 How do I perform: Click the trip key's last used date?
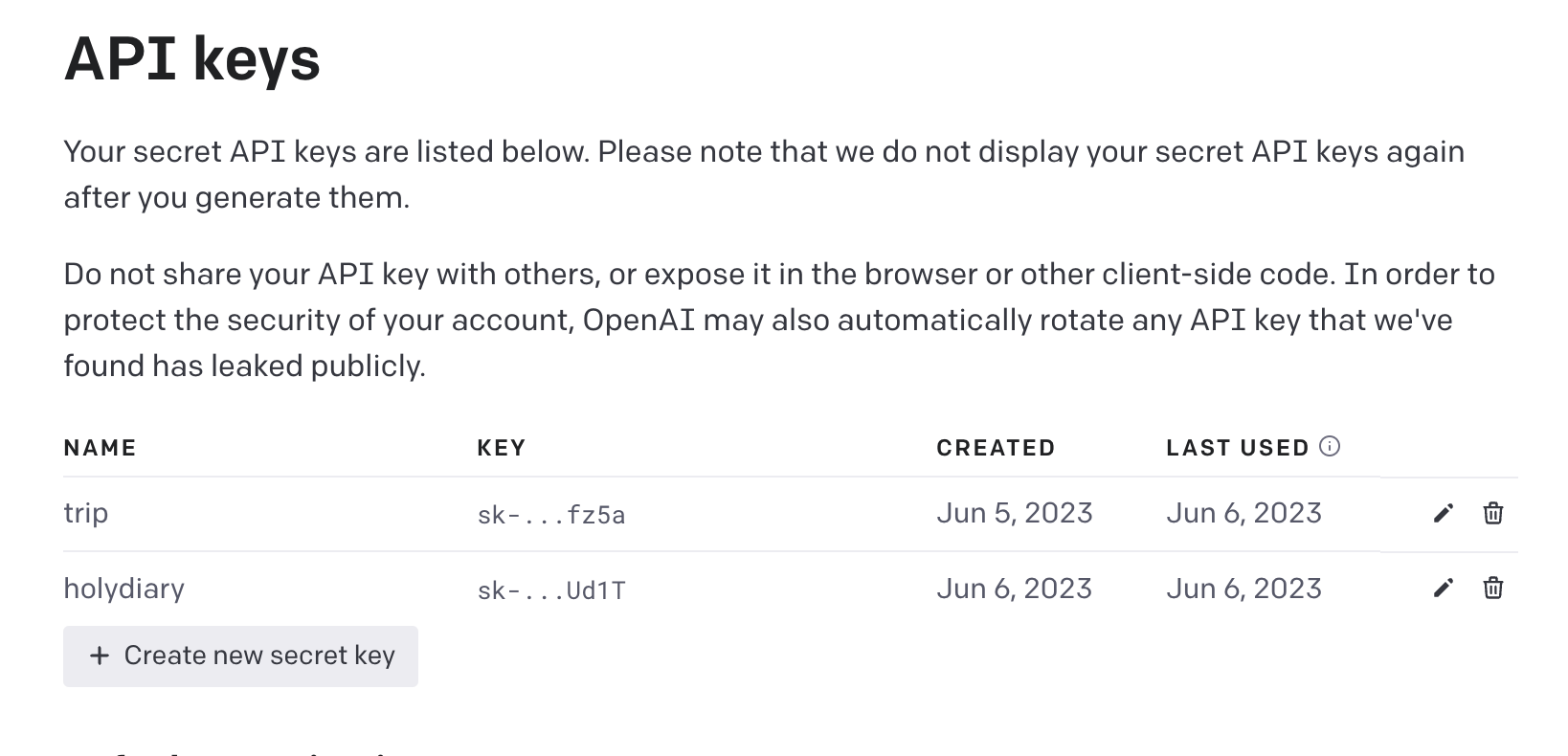coord(1243,514)
